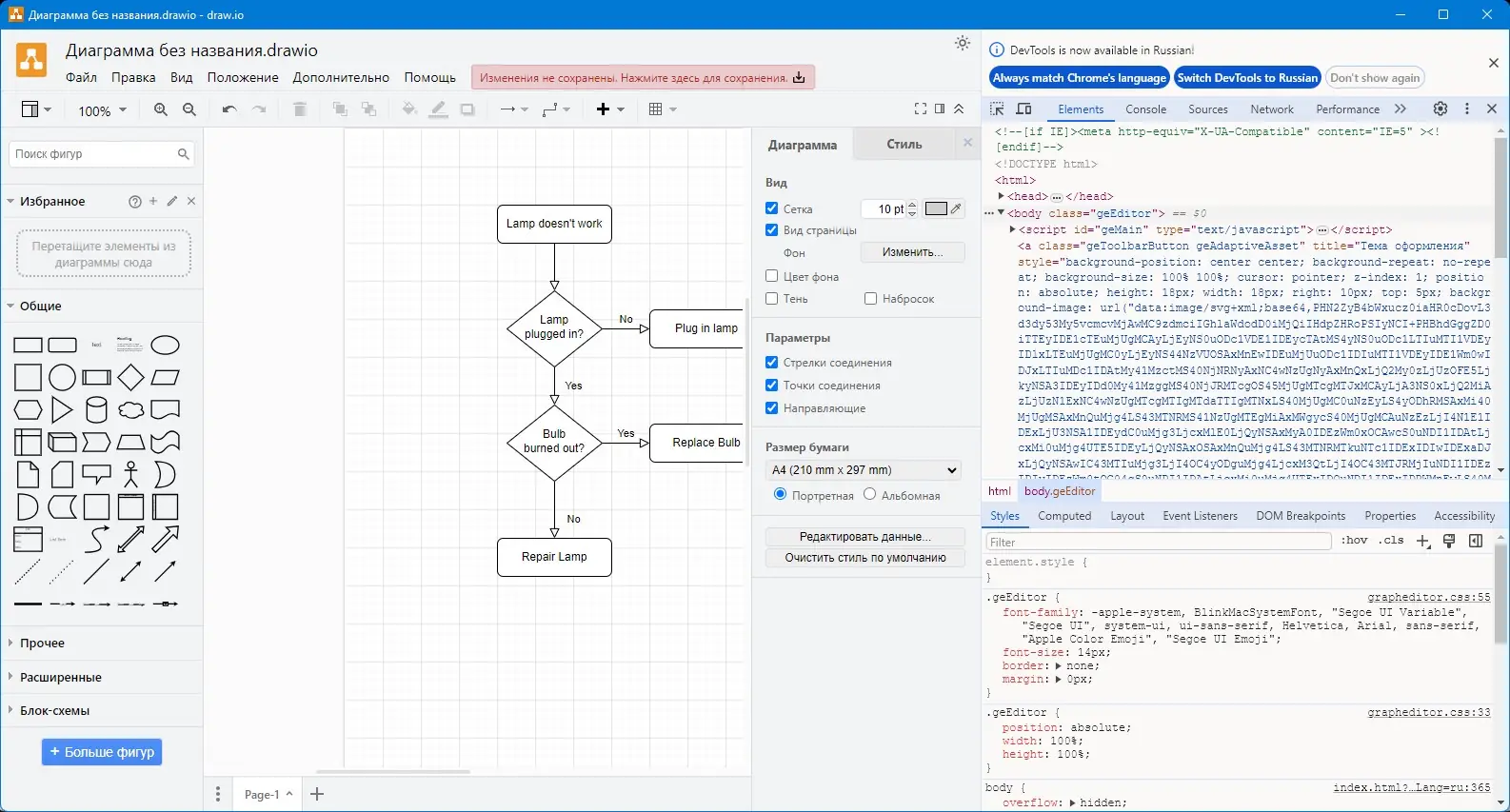Open the table insert grid icon
Image resolution: width=1510 pixels, height=812 pixels.
tap(662, 109)
